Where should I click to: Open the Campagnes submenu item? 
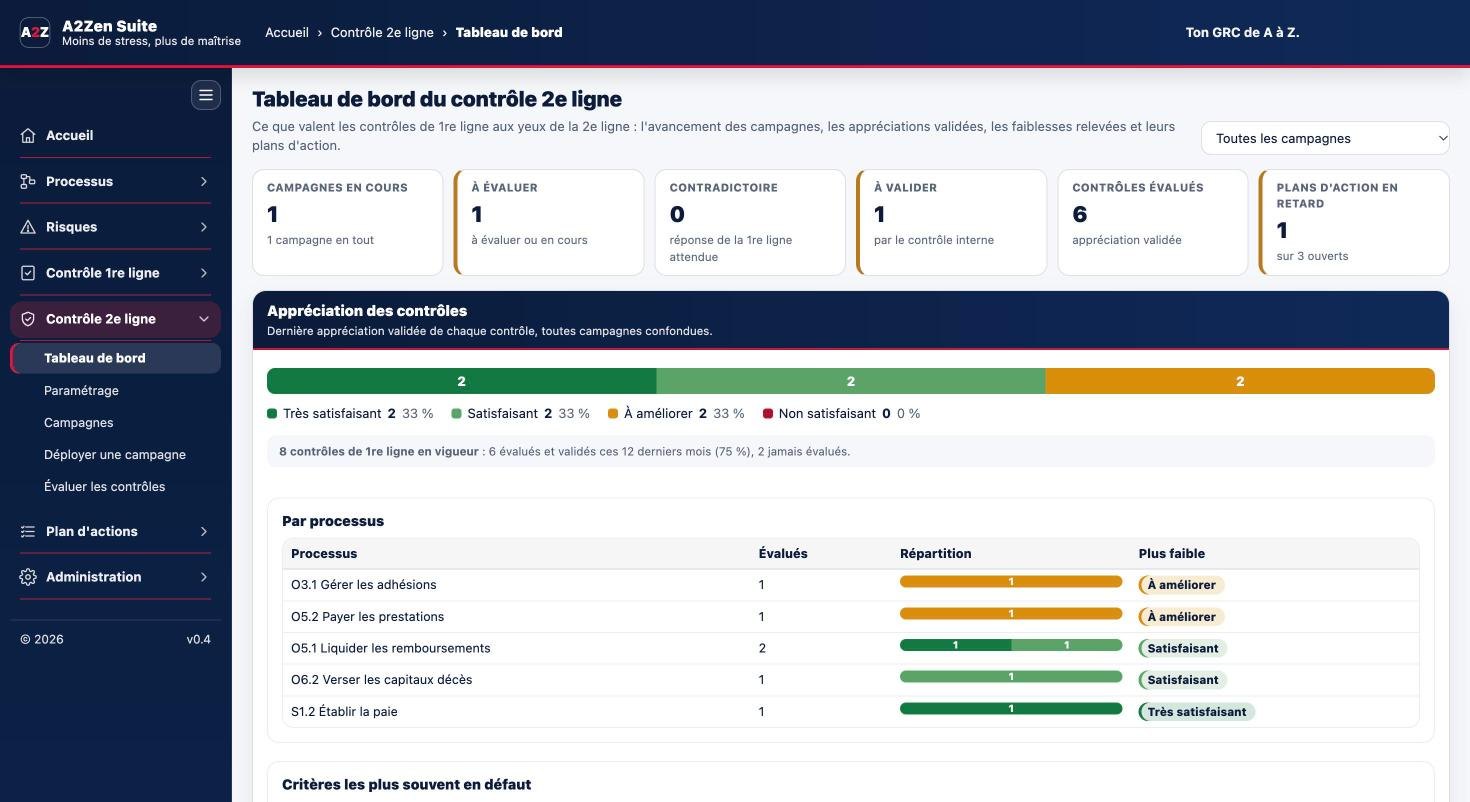pos(79,422)
